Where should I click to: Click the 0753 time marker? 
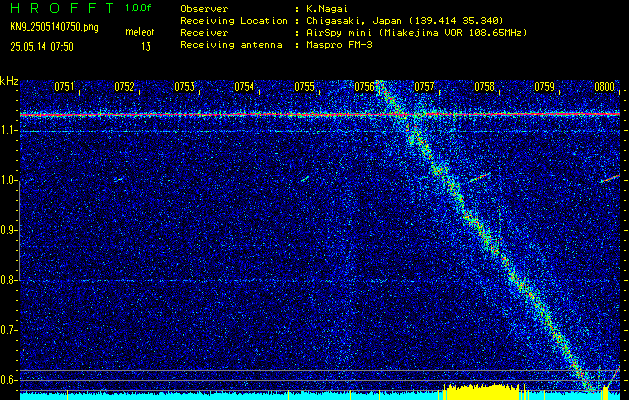(185, 87)
